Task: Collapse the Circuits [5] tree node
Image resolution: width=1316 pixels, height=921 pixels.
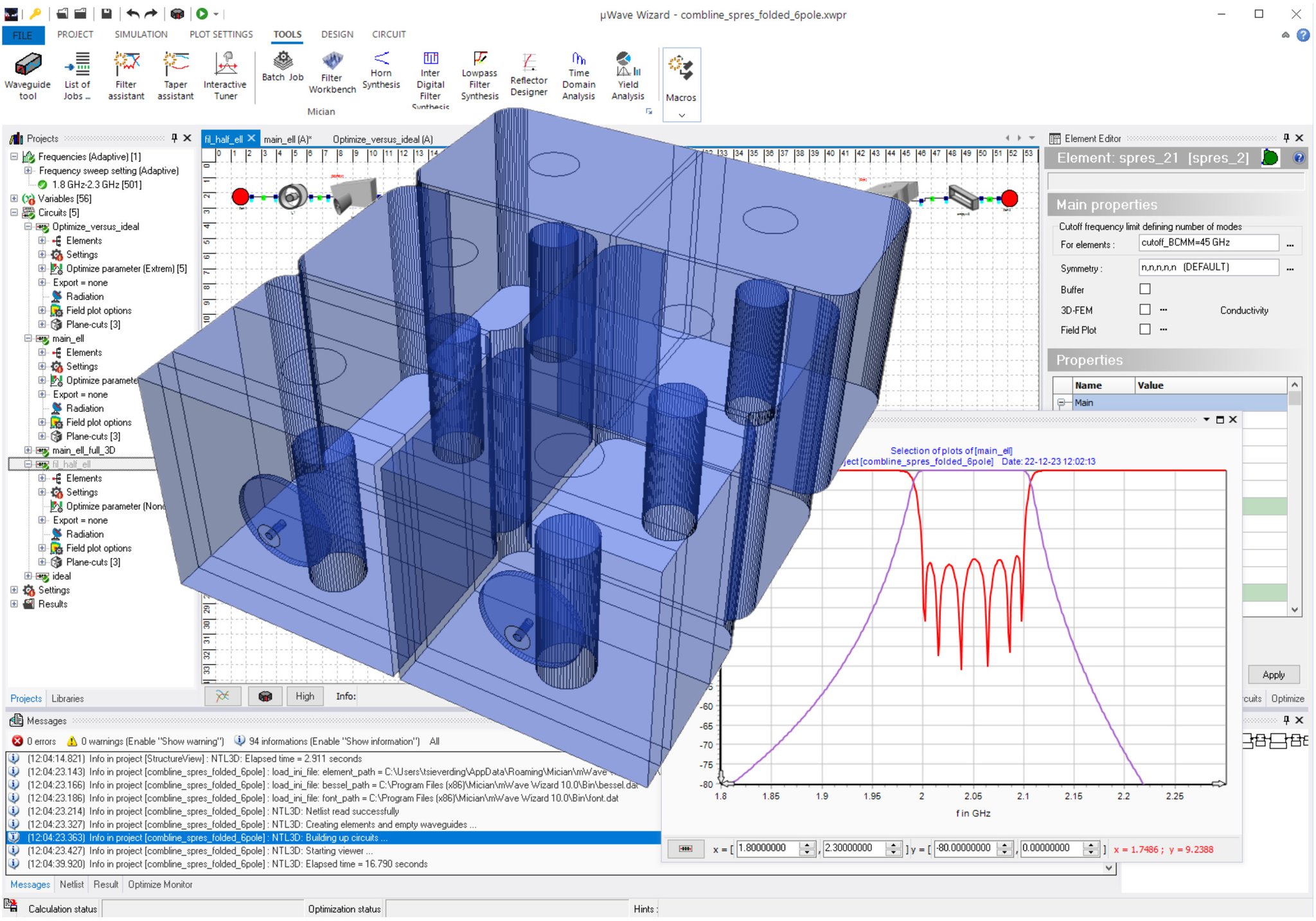Action: coord(14,213)
